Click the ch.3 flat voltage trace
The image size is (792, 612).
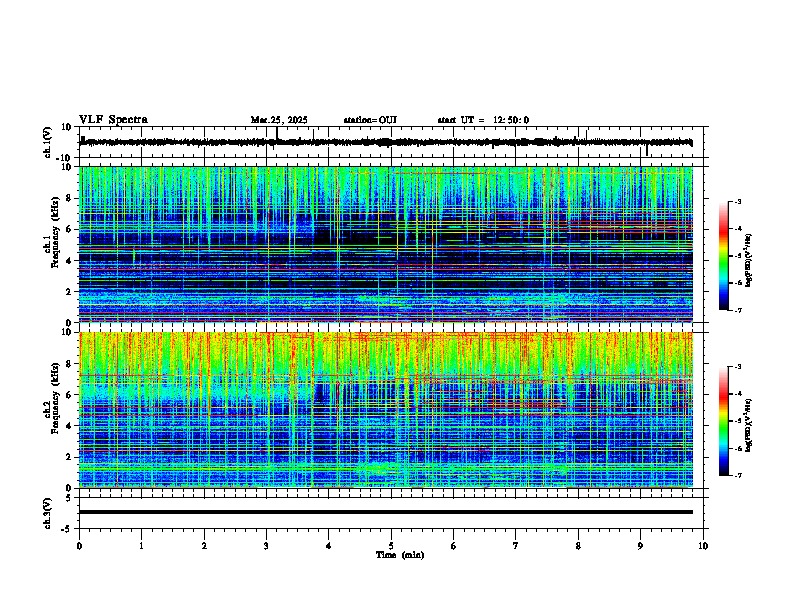tap(385, 512)
